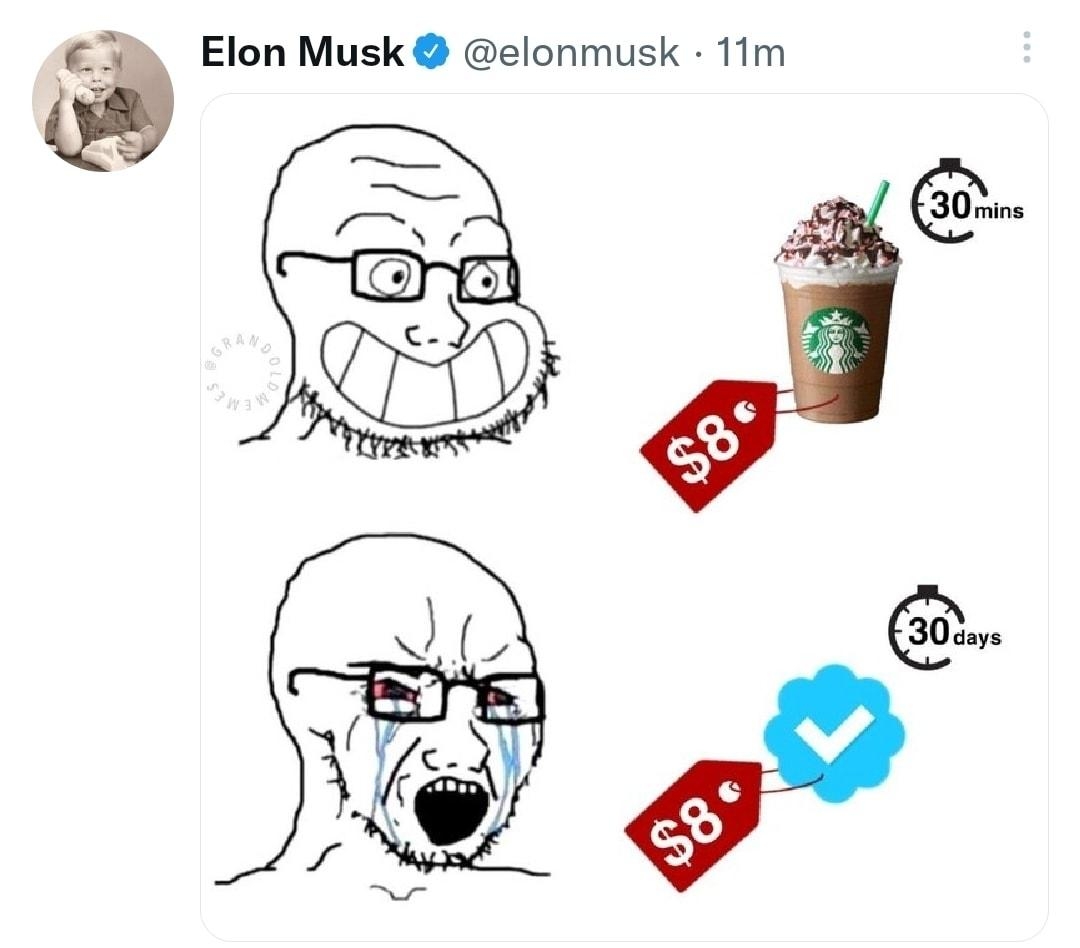Open Elon Musk's profile avatar photo
The height and width of the screenshot is (948, 1080).
point(103,101)
